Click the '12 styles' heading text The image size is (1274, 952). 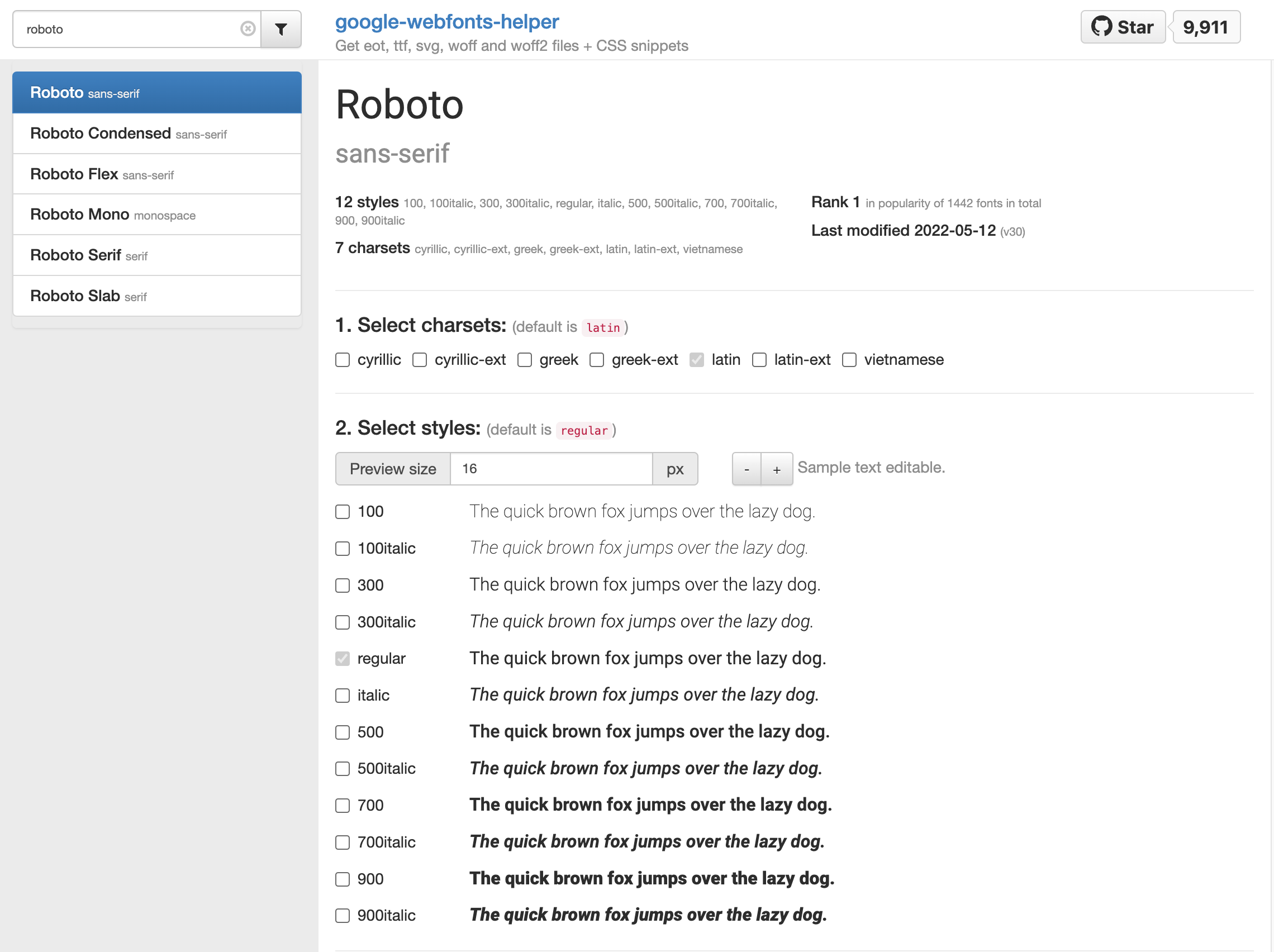(x=367, y=202)
